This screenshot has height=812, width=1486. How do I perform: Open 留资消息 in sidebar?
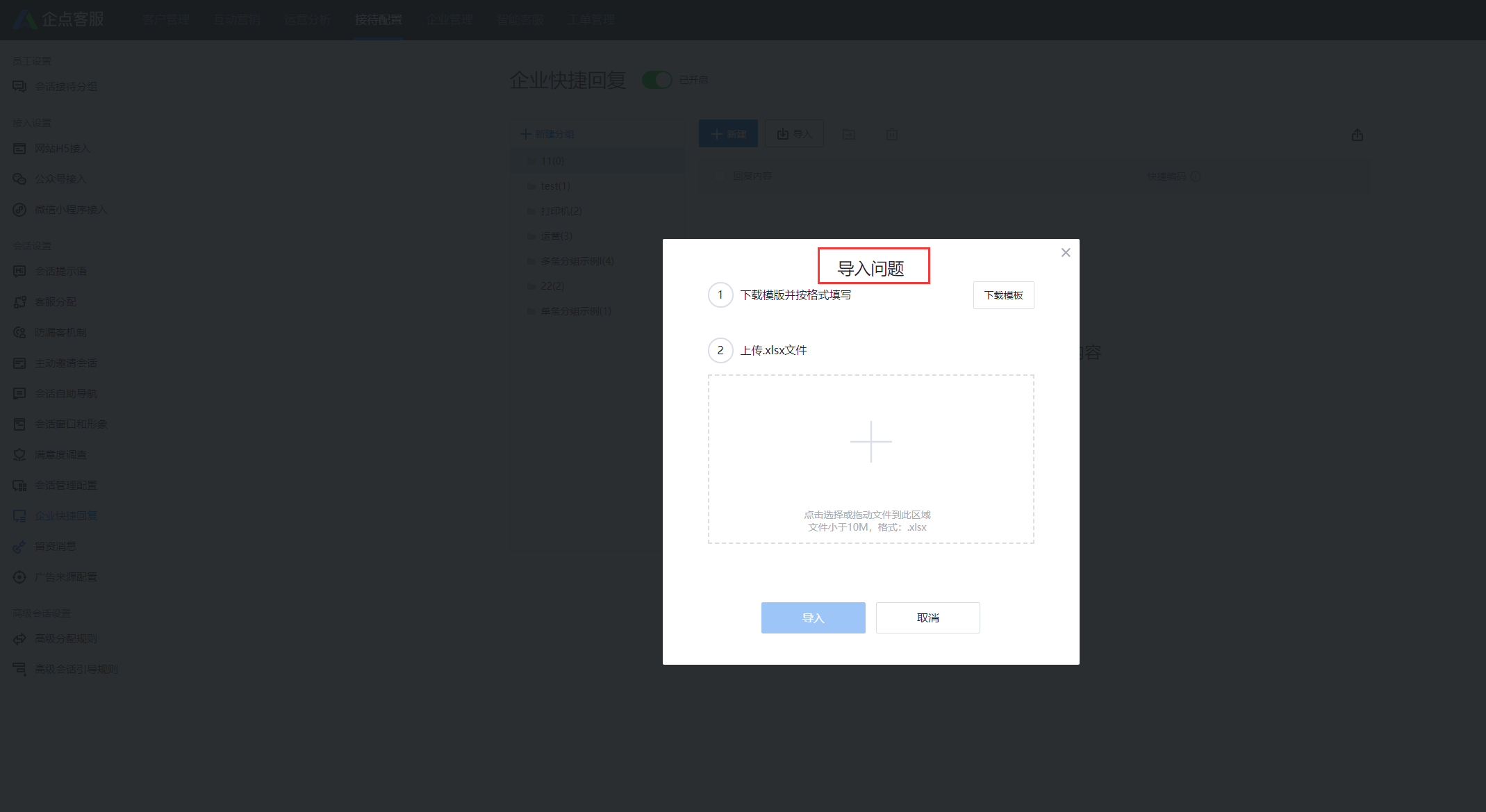click(x=56, y=547)
